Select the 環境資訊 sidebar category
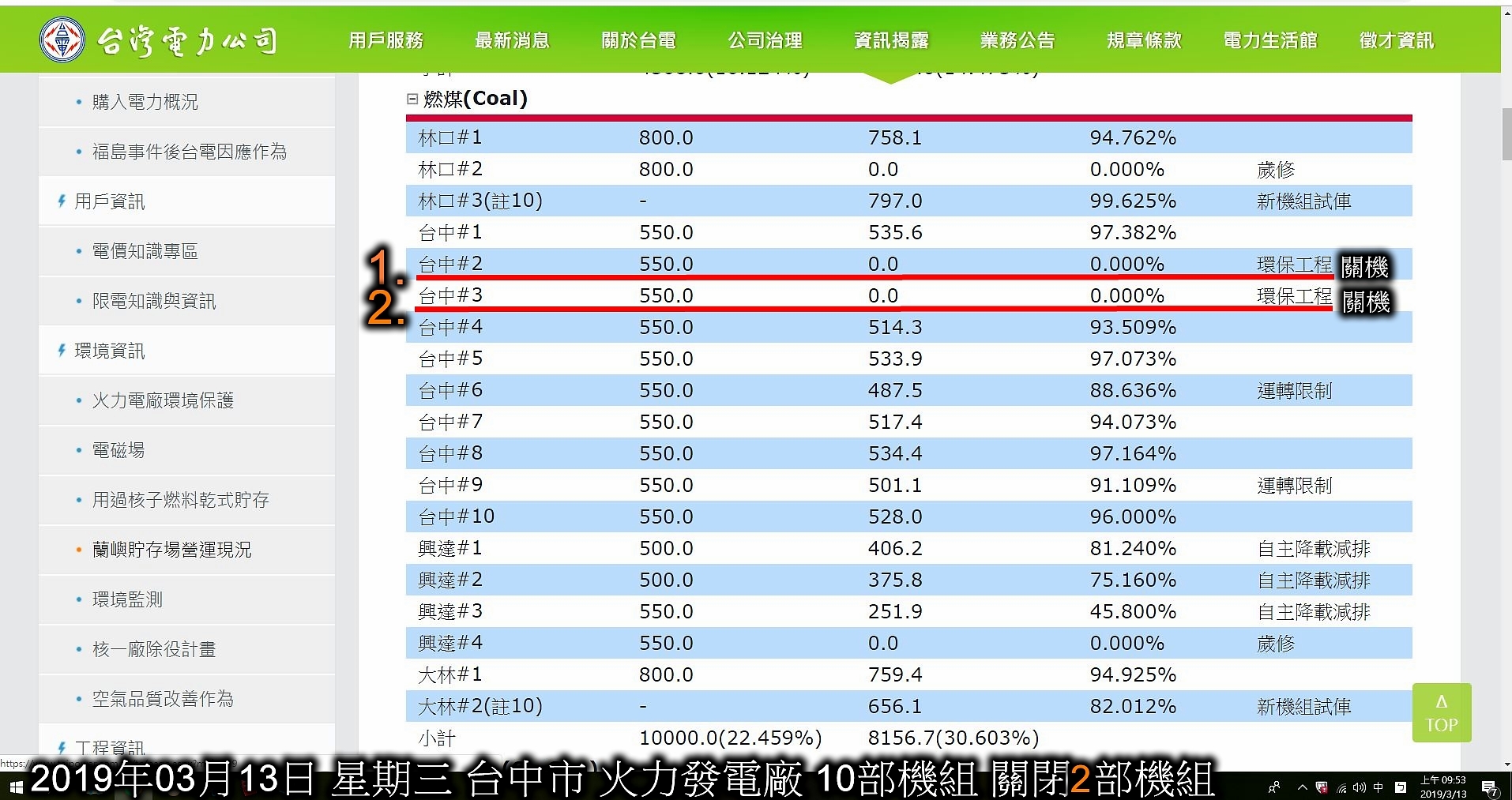The height and width of the screenshot is (800, 1512). tap(110, 351)
